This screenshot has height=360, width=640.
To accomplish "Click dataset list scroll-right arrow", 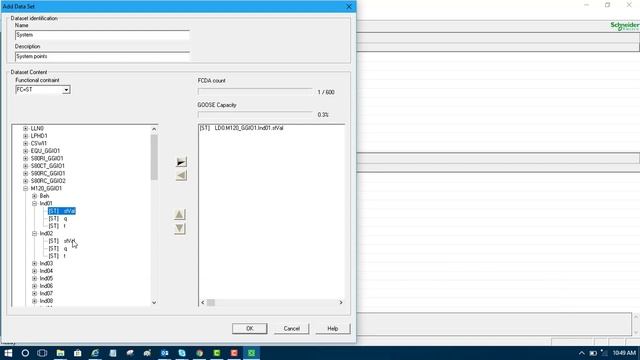I will (341, 302).
